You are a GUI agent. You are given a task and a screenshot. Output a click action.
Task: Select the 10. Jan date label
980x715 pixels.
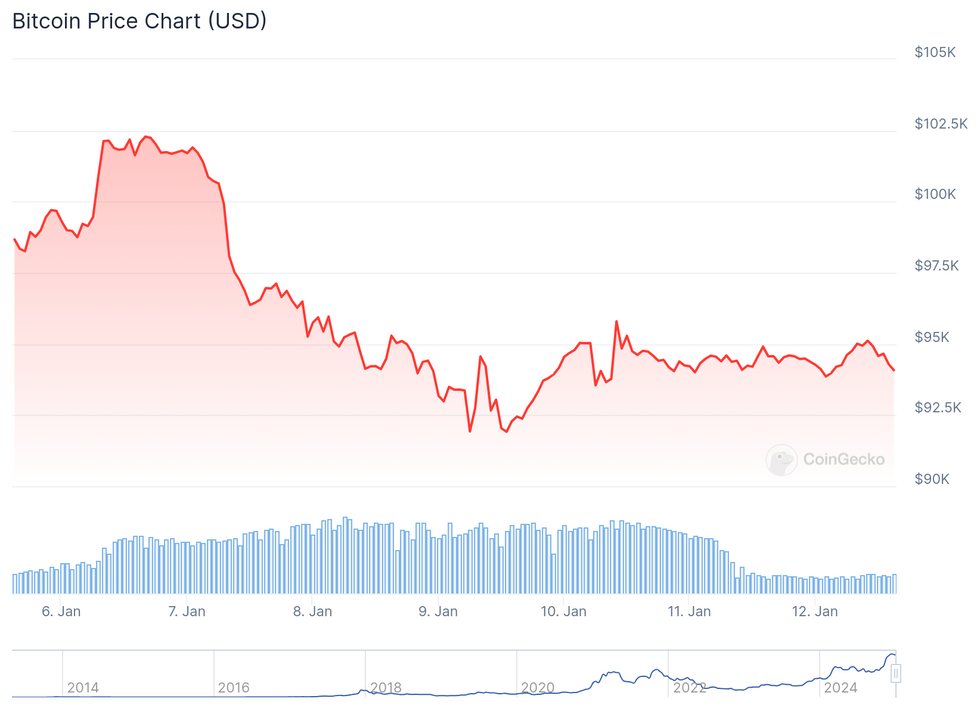563,611
